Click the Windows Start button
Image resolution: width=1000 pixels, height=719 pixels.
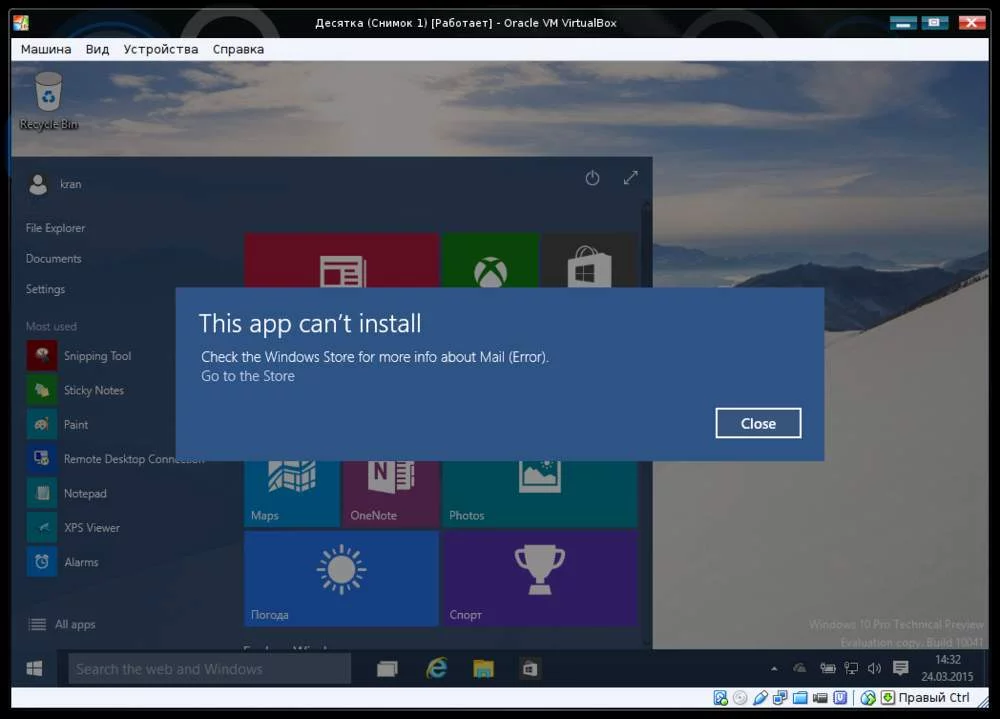[x=34, y=669]
